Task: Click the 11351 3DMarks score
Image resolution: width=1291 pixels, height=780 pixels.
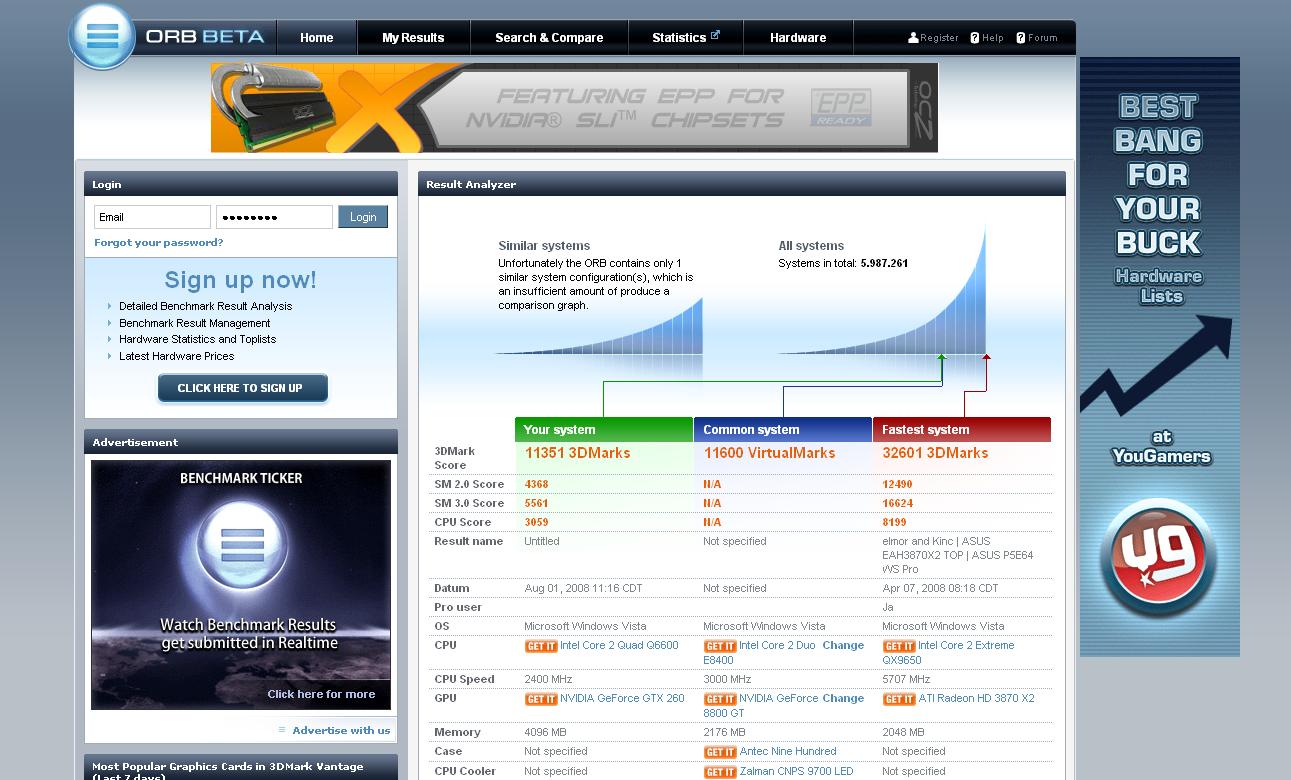Action: tap(577, 453)
